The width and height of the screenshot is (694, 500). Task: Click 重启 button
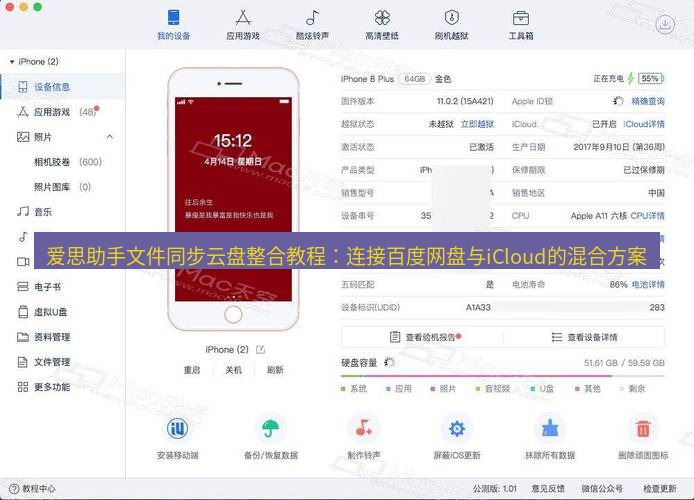[192, 370]
